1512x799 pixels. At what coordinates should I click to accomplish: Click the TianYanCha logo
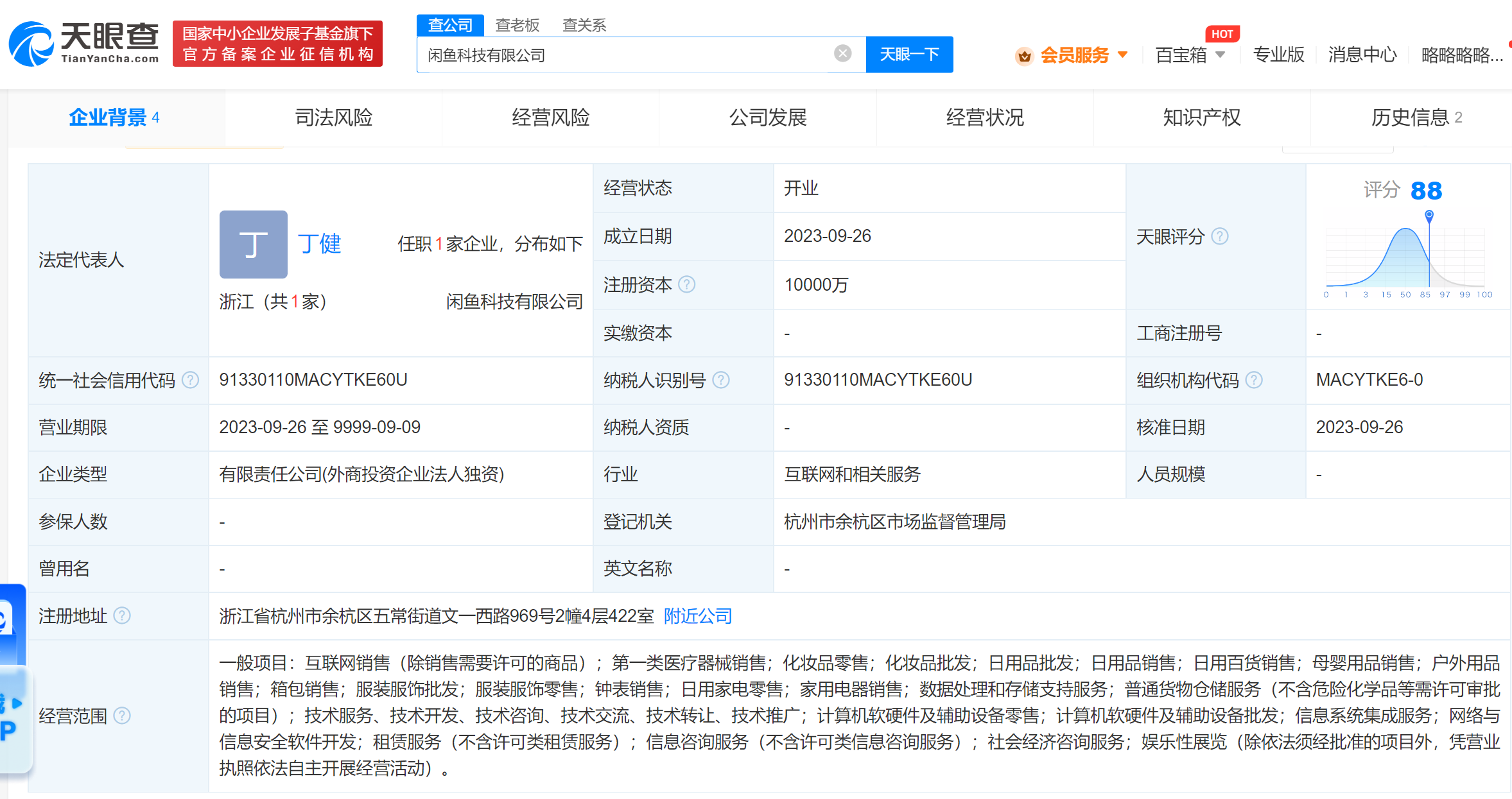(83, 43)
